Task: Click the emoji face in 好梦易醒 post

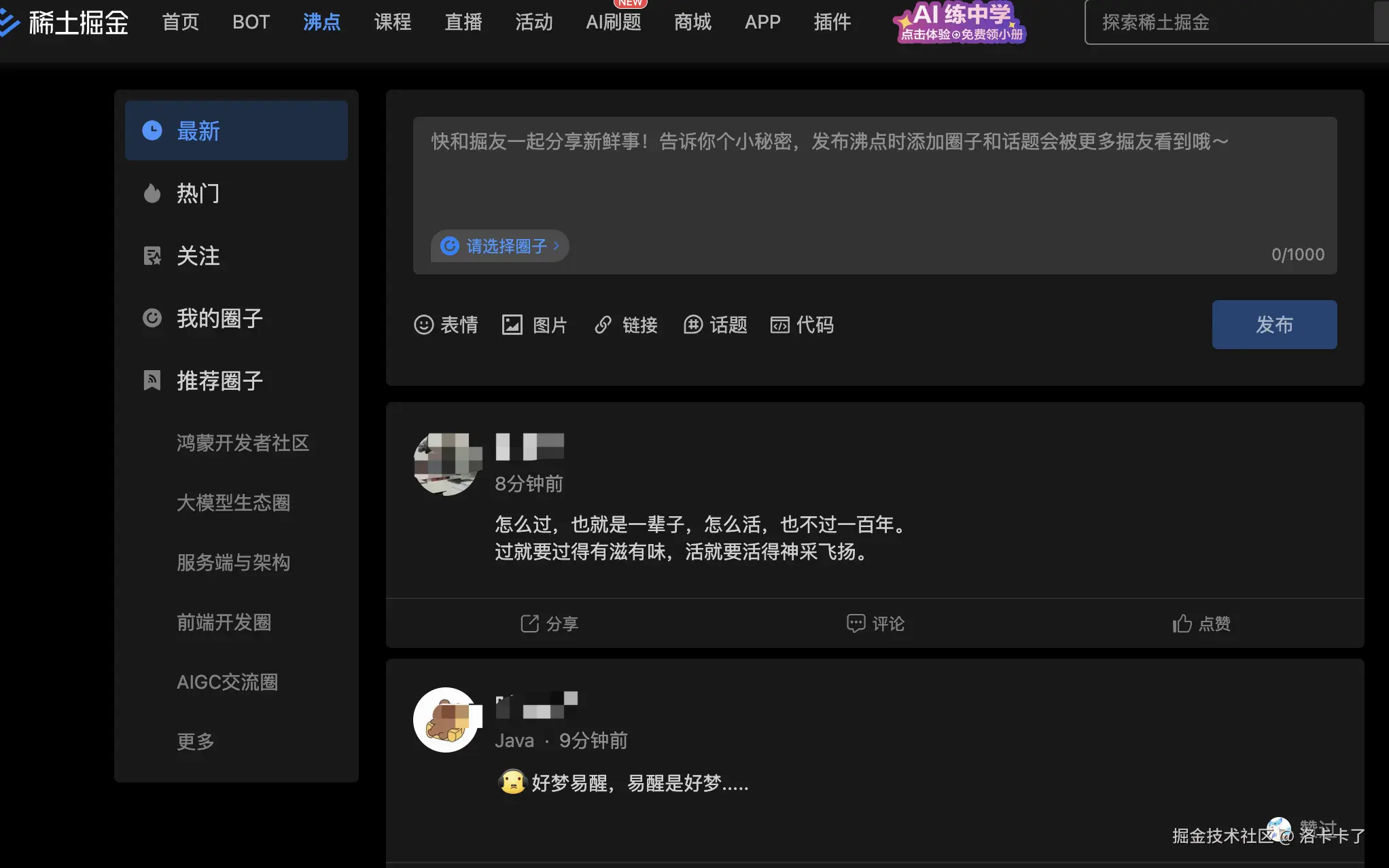Action: click(x=512, y=782)
